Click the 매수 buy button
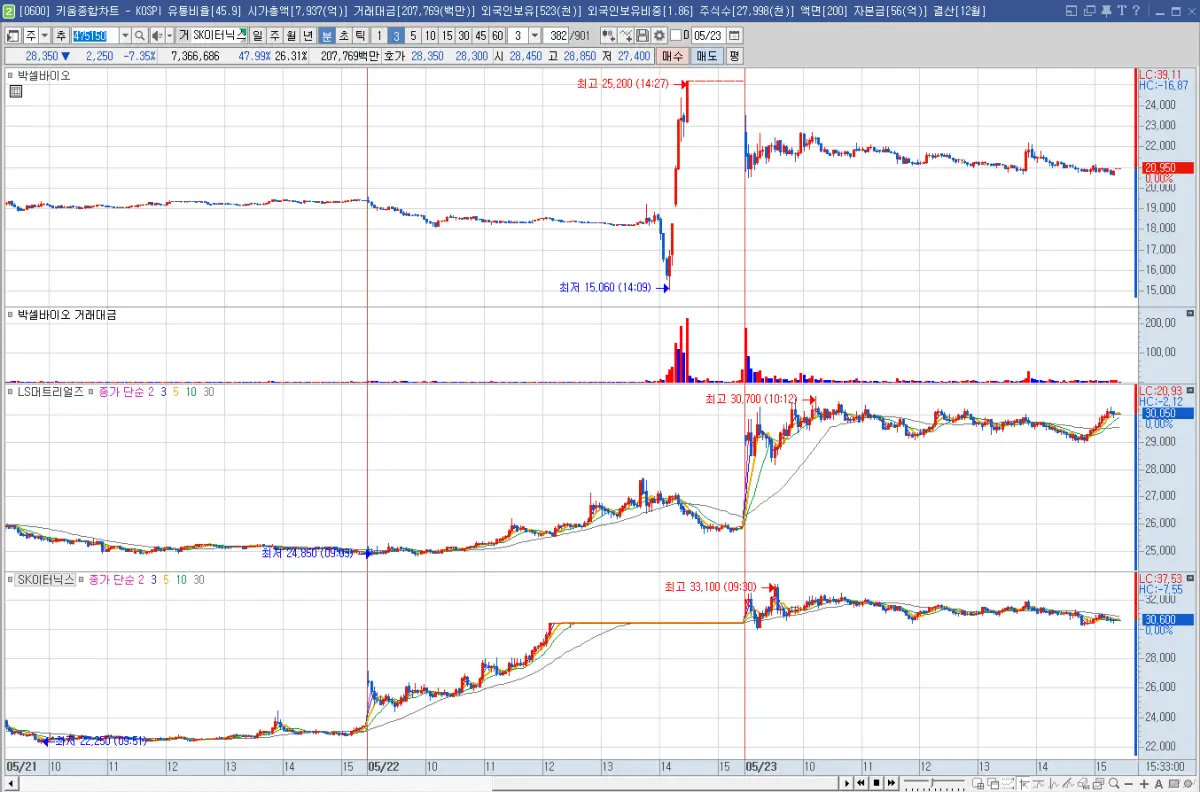Viewport: 1200px width, 792px height. [673, 56]
